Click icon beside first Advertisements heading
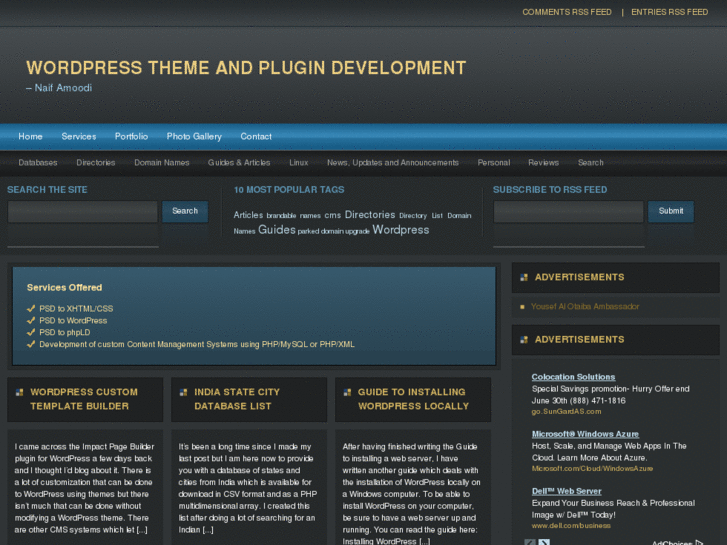Screen dimensions: 727x545 [x=524, y=277]
